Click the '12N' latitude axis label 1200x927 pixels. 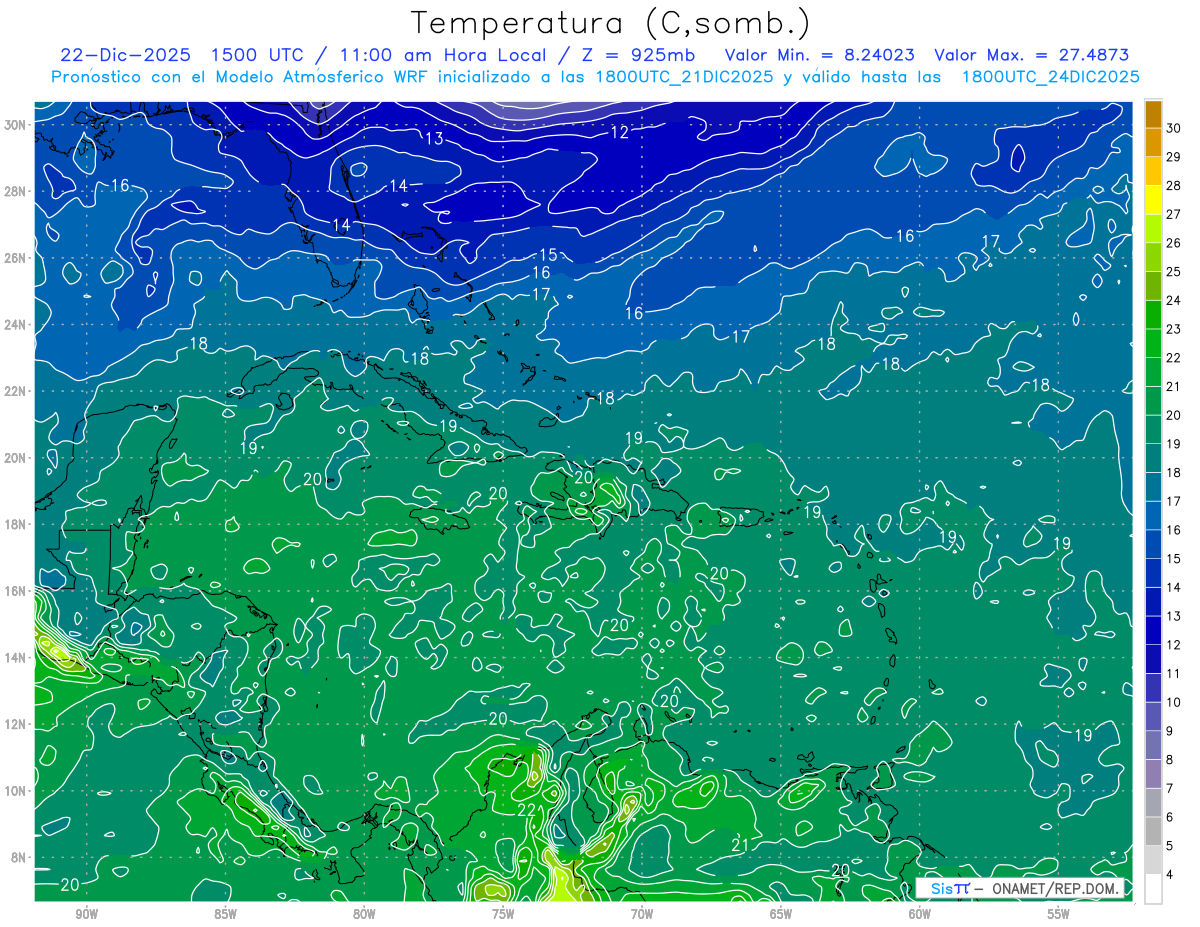(15, 723)
